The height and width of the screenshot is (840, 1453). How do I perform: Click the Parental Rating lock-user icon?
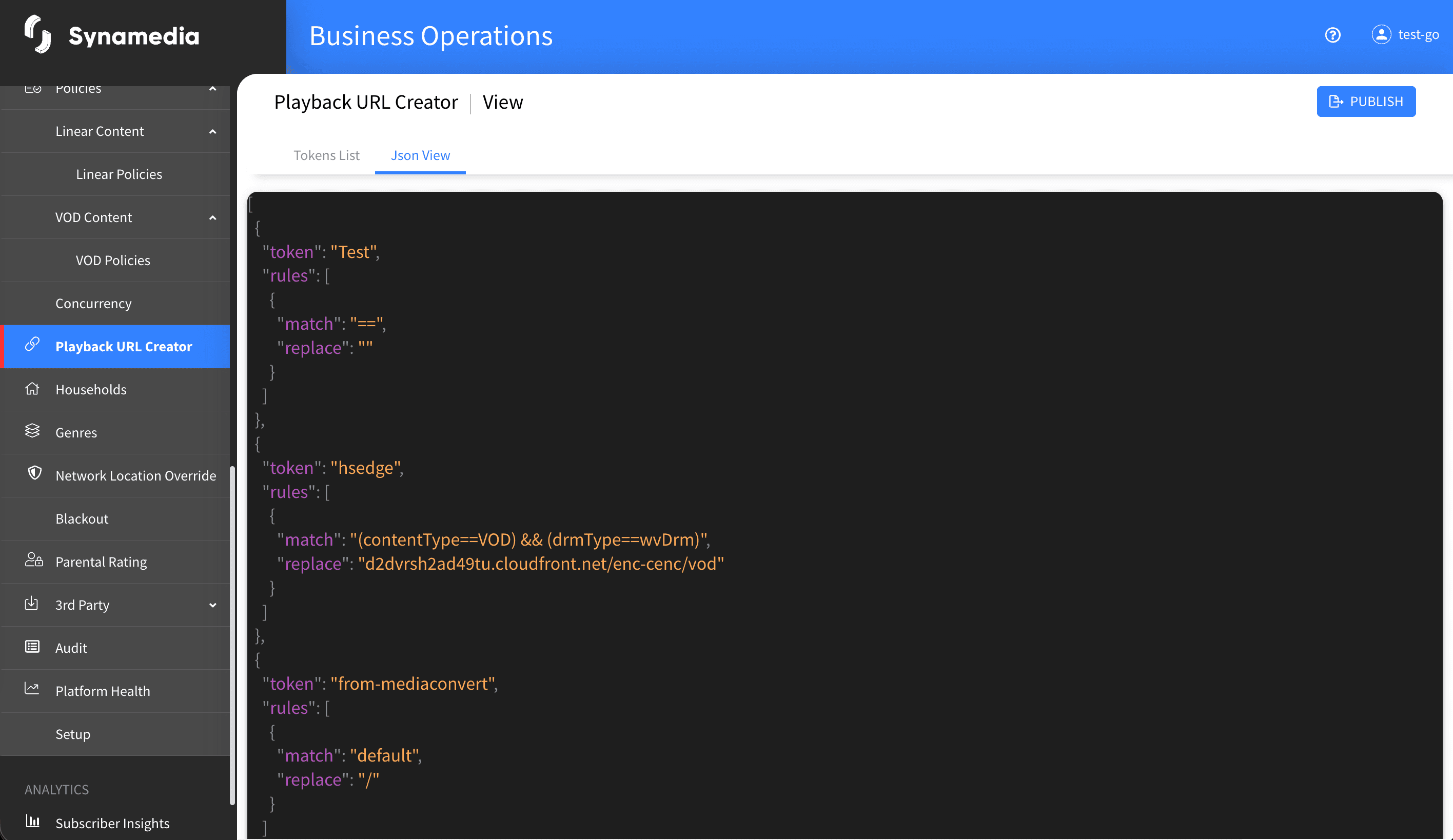pyautogui.click(x=34, y=560)
